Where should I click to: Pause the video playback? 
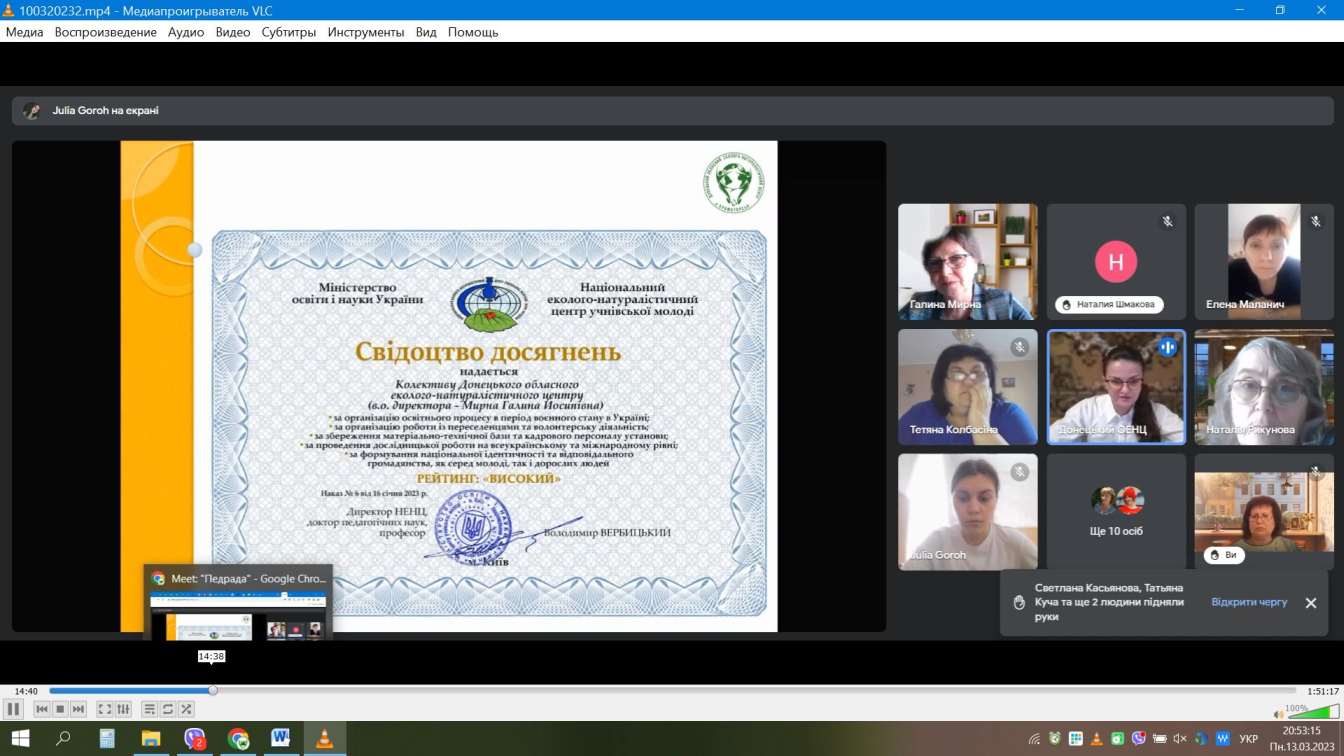(13, 709)
